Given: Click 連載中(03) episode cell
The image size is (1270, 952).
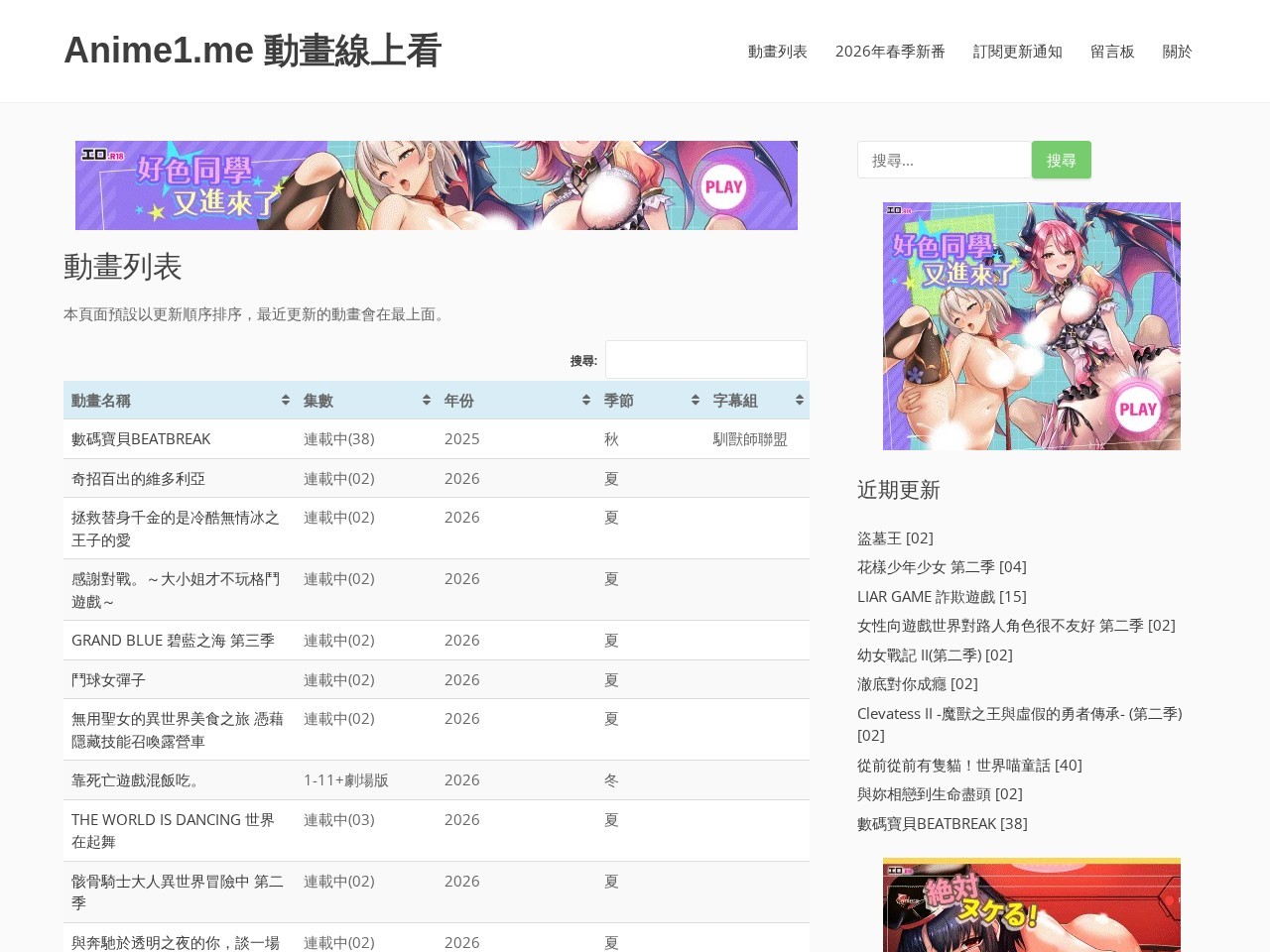Looking at the screenshot, I should [x=339, y=820].
